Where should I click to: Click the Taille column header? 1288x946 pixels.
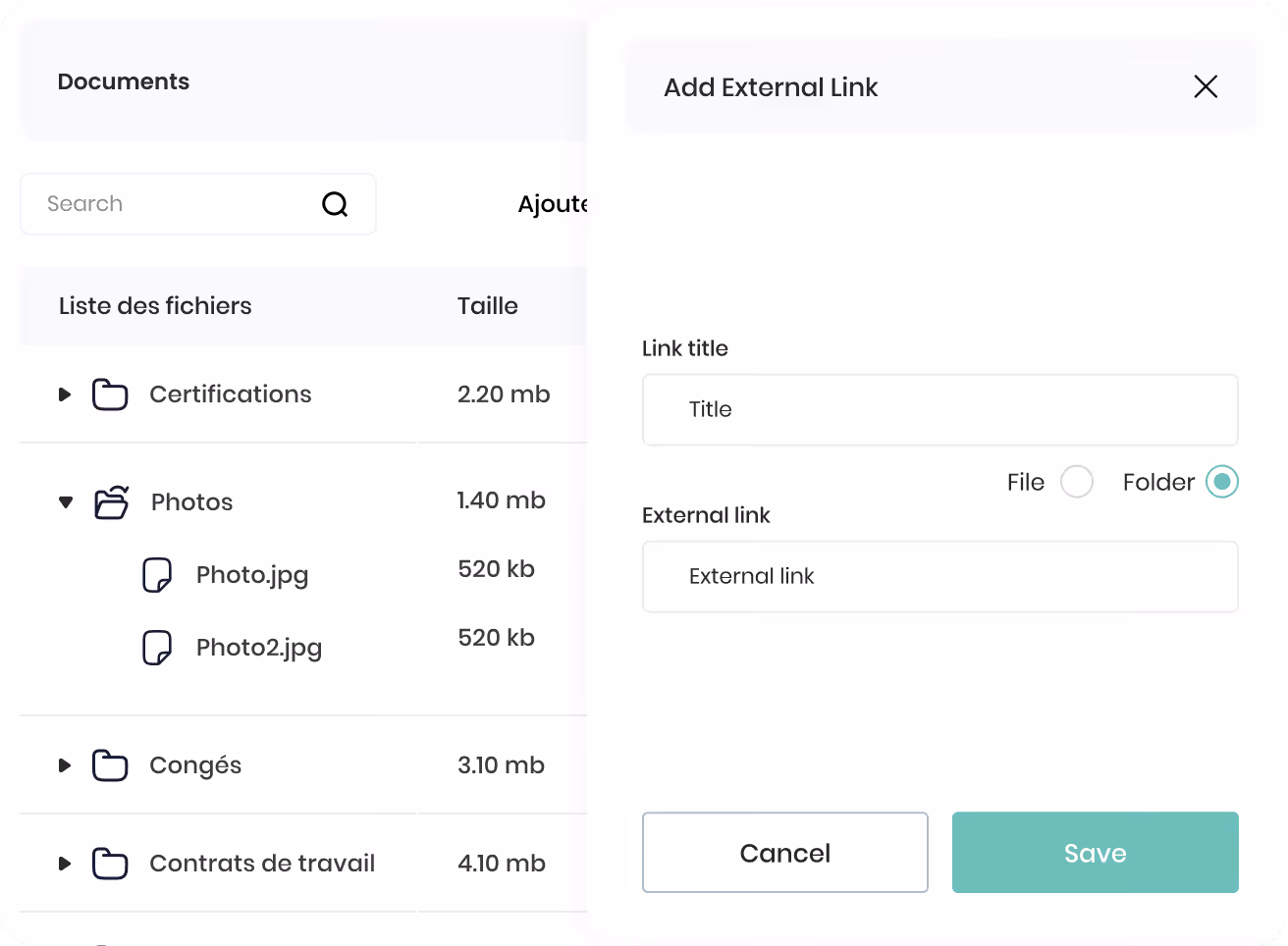pos(488,306)
